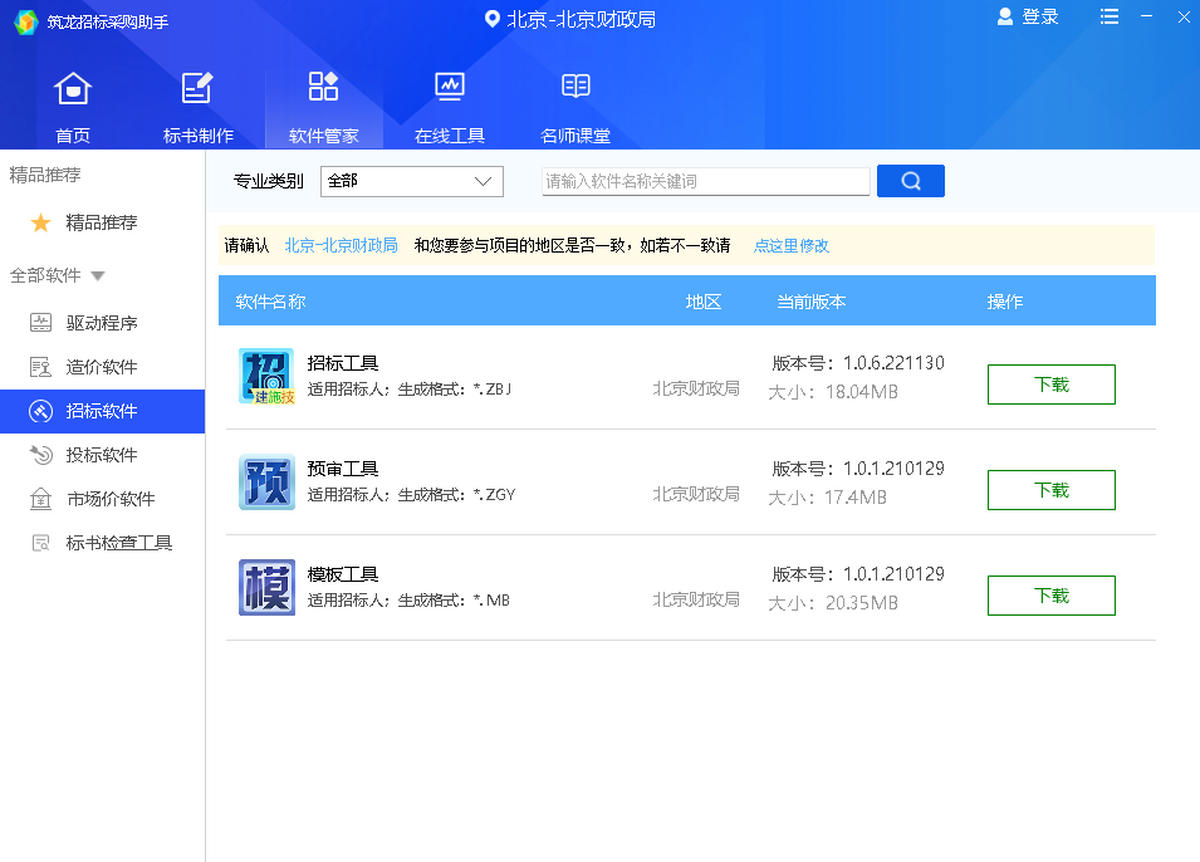Select 市场价软件 in the sidebar

pos(102,499)
